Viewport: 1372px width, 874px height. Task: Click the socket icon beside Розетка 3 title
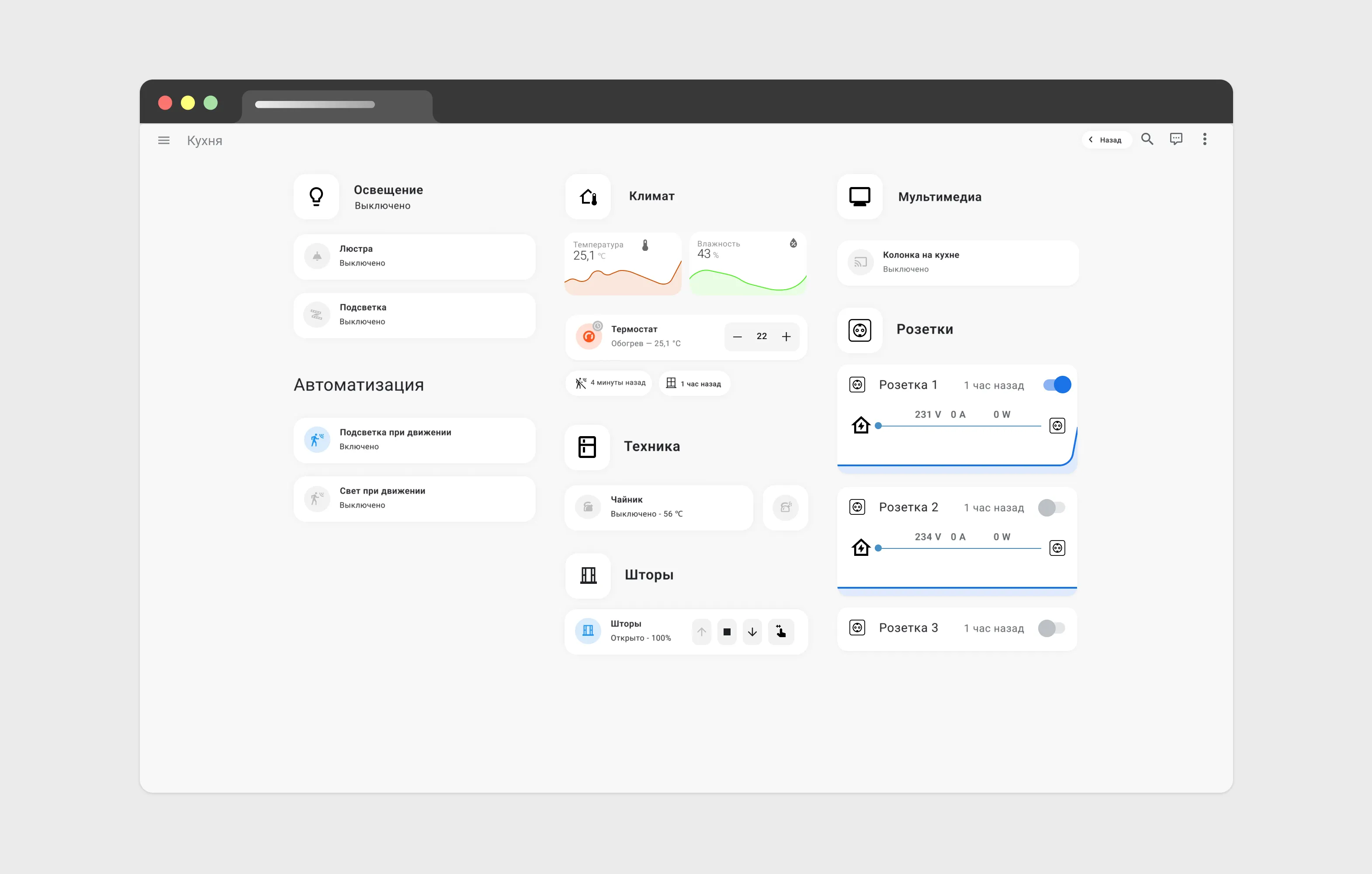(x=857, y=628)
